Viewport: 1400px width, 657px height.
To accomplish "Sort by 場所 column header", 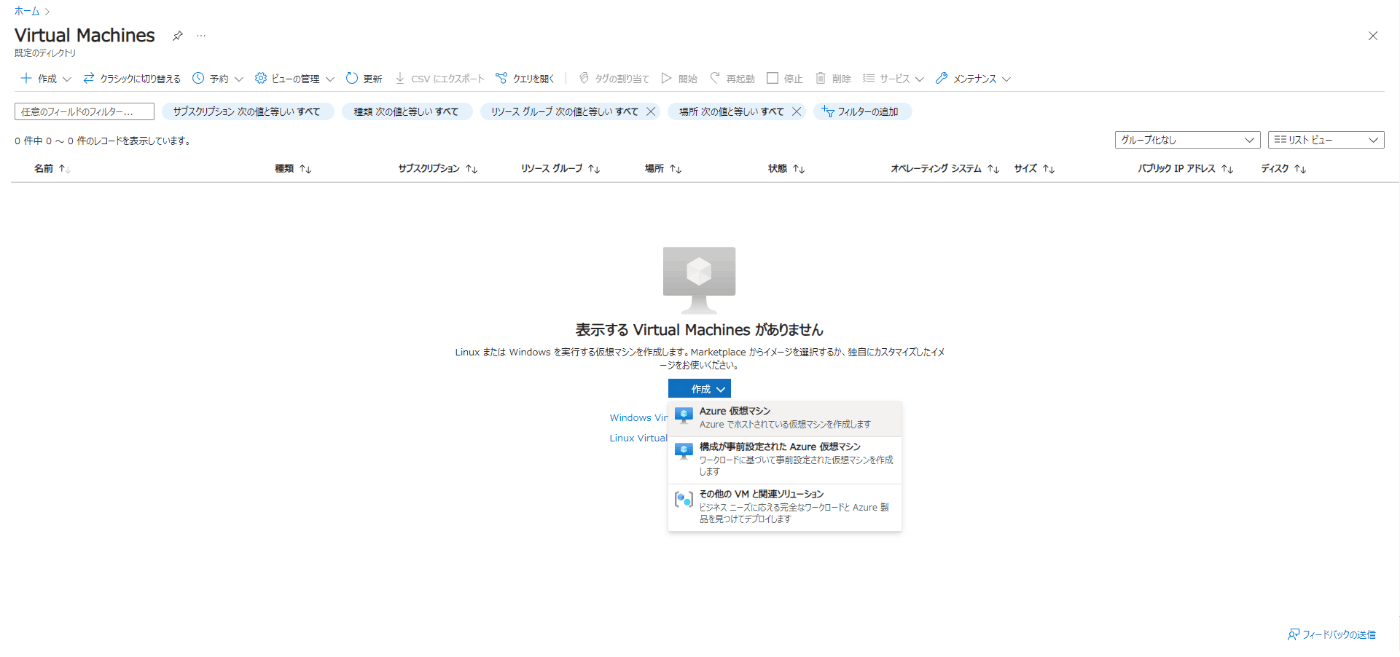I will point(663,169).
